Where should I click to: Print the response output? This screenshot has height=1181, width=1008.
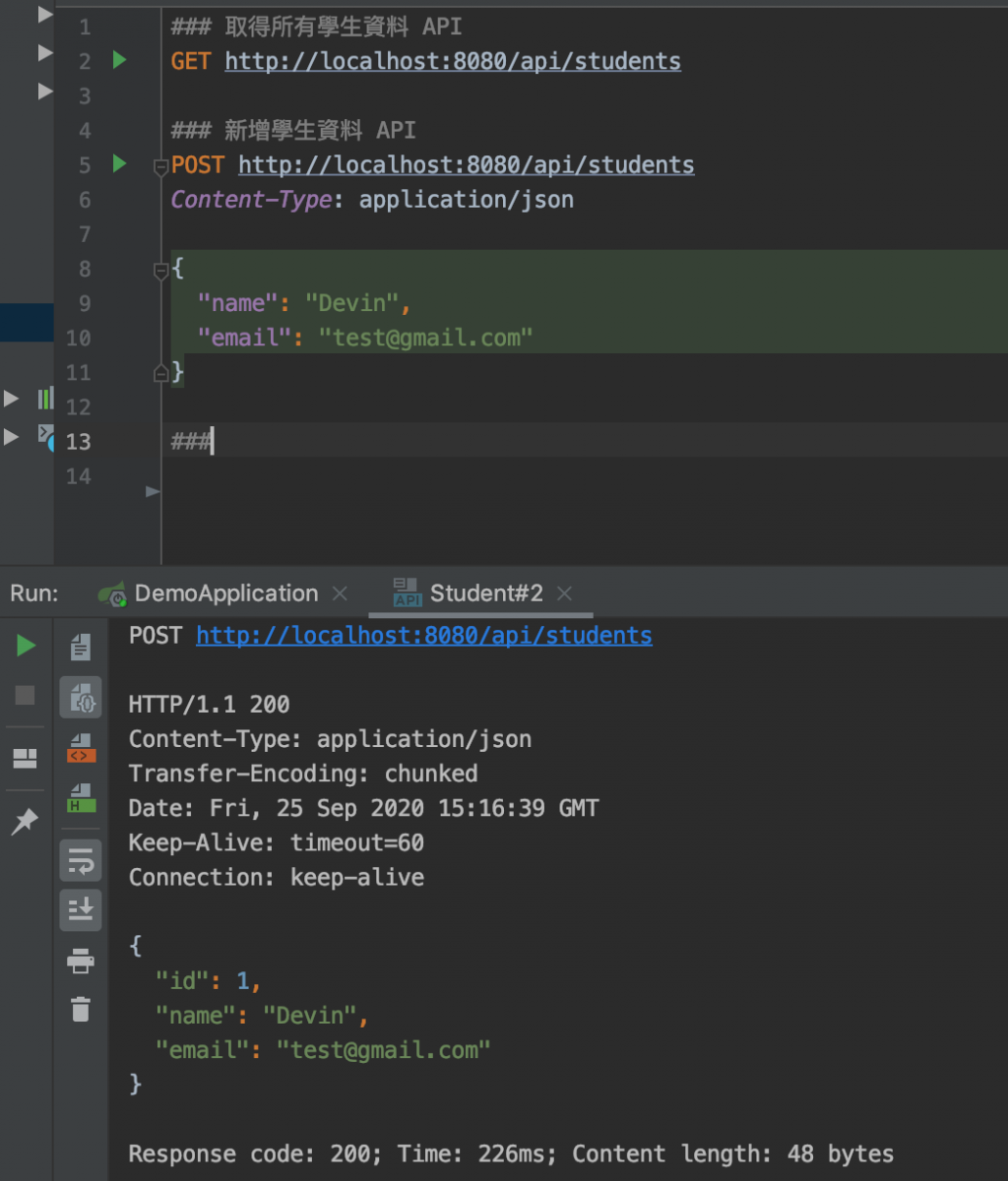click(x=81, y=961)
